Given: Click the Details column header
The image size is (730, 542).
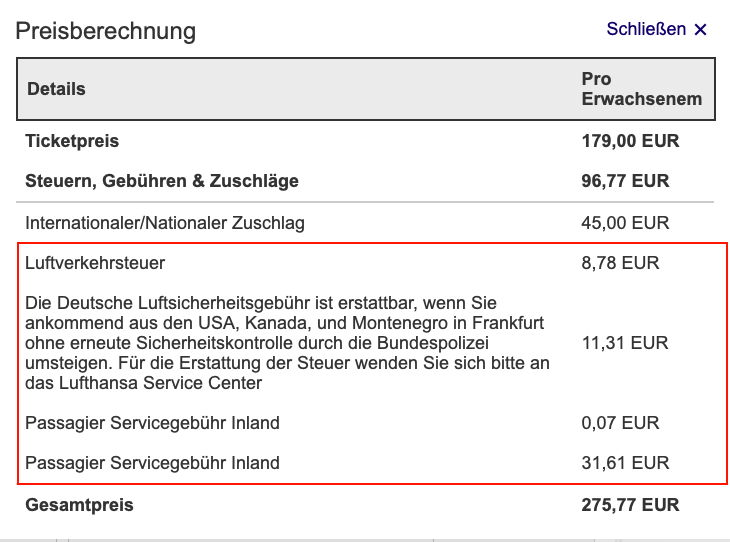Looking at the screenshot, I should [x=56, y=89].
